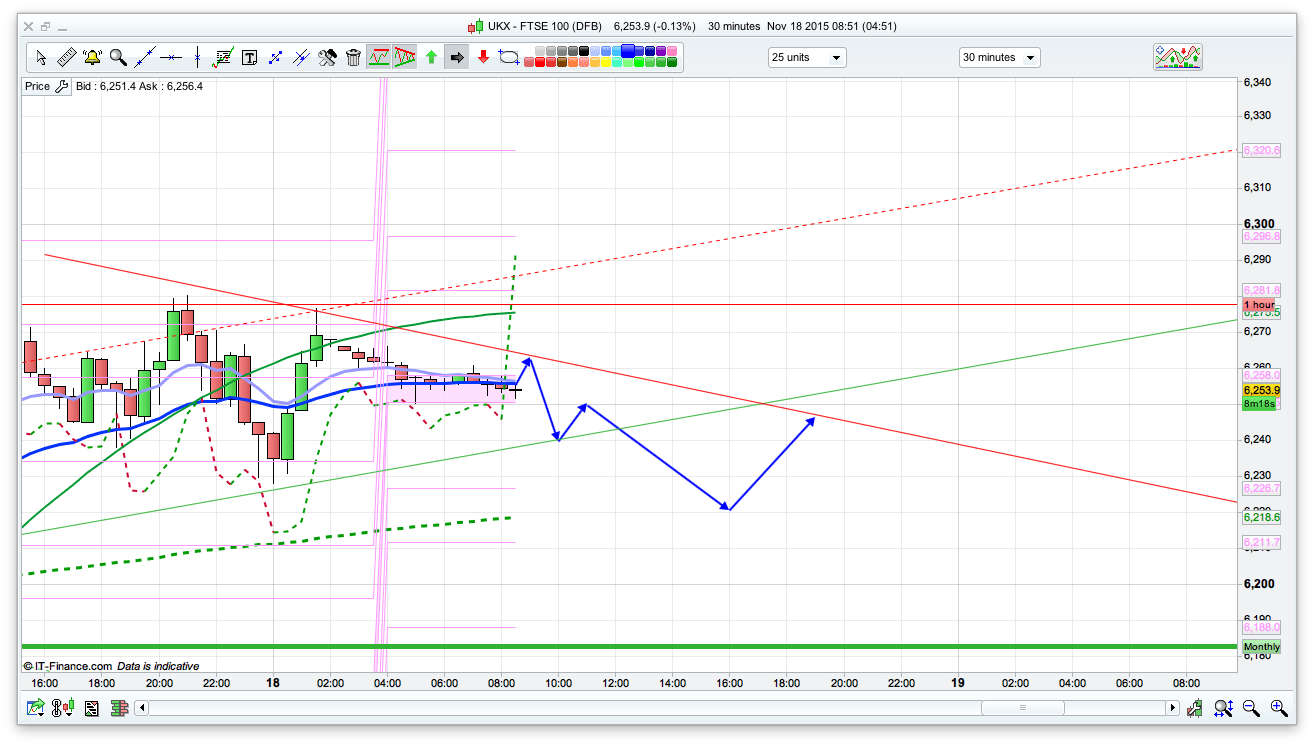Image resolution: width=1314 pixels, height=746 pixels.
Task: Zoom out with the minus magnifier icon
Action: click(1250, 708)
